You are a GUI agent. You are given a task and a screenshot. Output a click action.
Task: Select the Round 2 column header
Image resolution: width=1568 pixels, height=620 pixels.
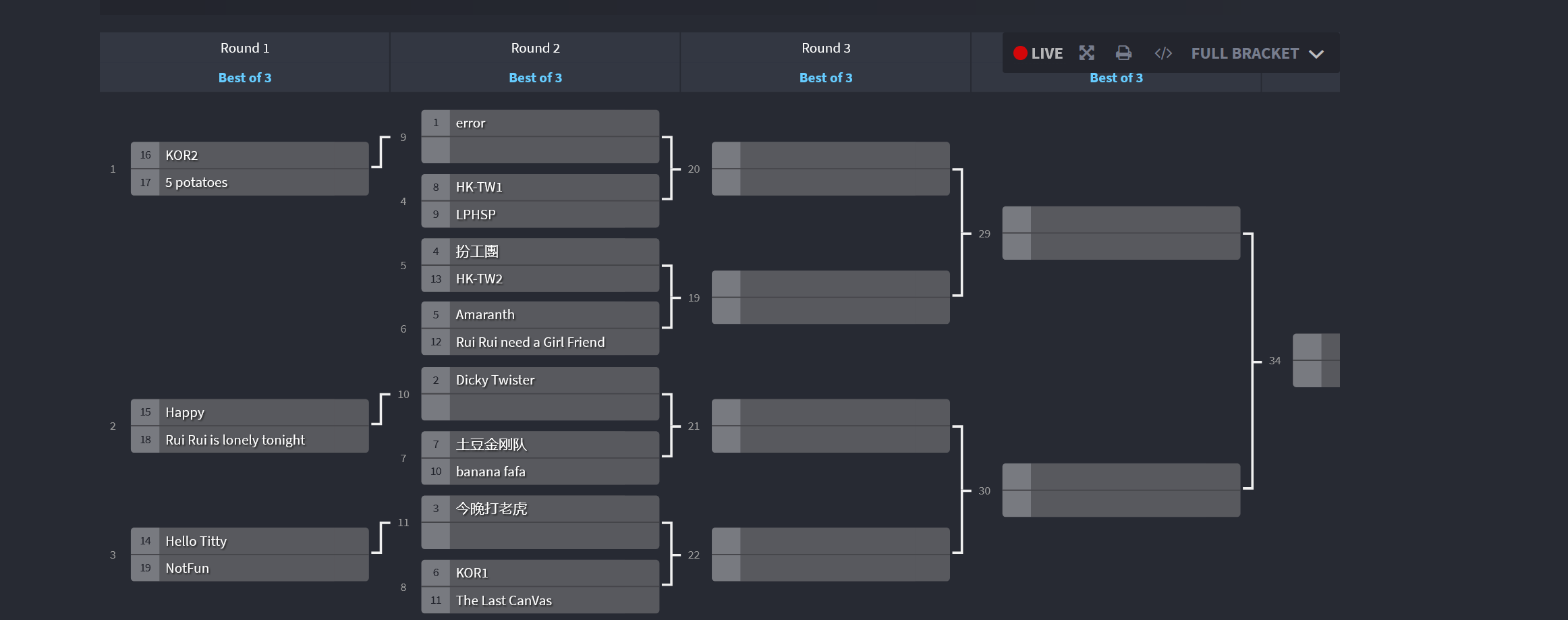[x=535, y=48]
